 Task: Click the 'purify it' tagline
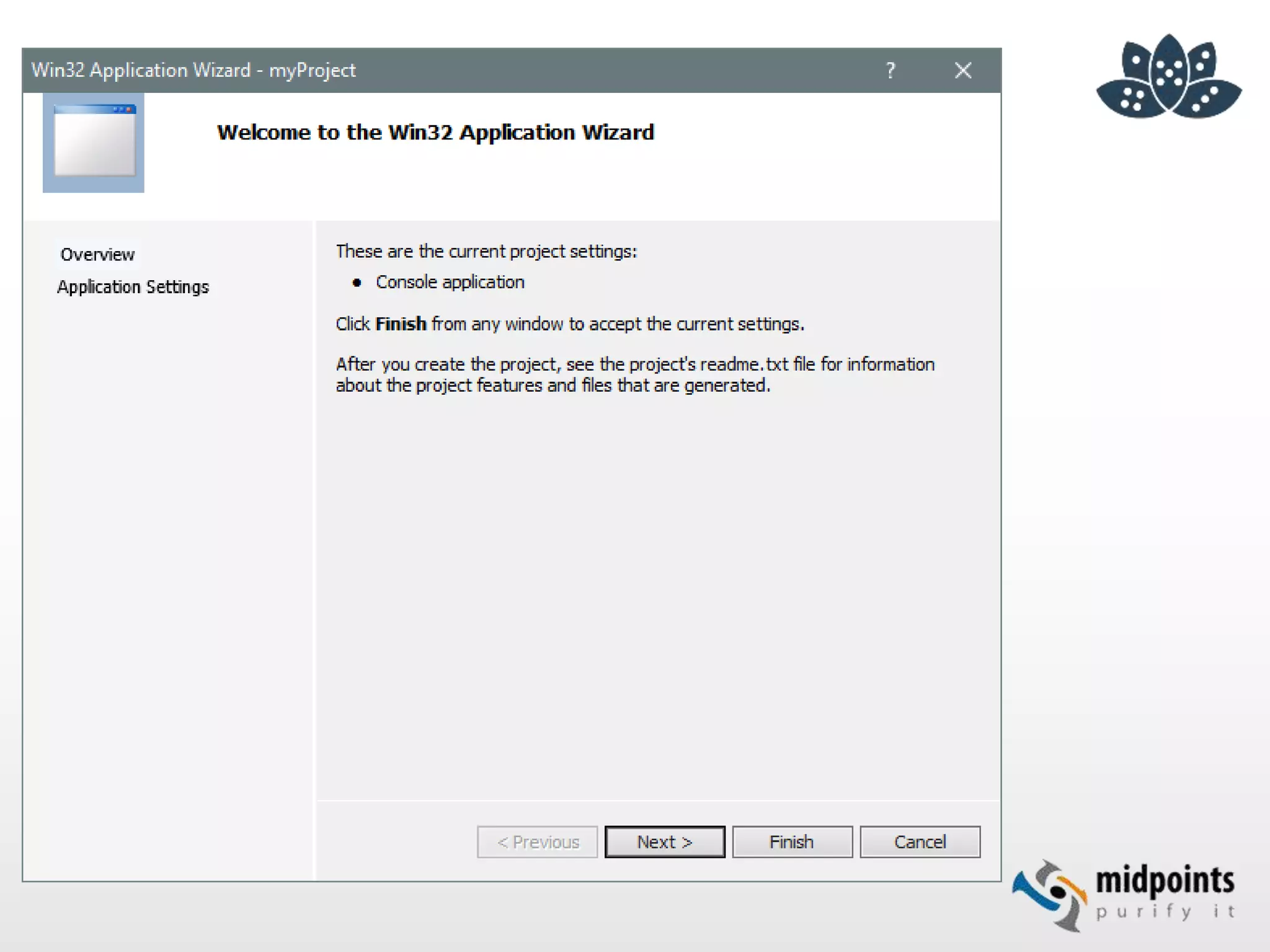pyautogui.click(x=1165, y=911)
